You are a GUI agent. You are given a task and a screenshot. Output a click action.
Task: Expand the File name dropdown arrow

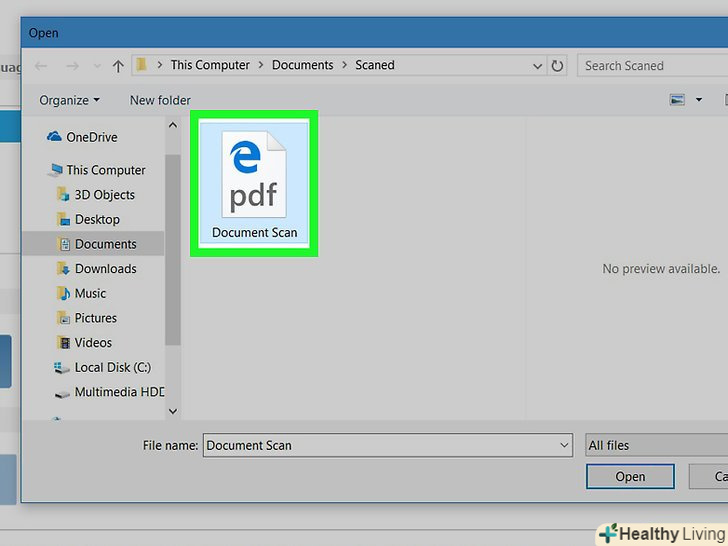(564, 445)
